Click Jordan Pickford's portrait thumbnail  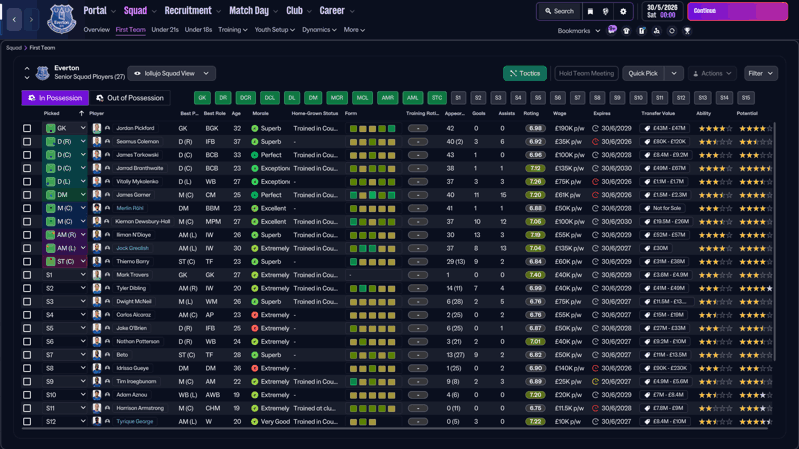coord(97,128)
